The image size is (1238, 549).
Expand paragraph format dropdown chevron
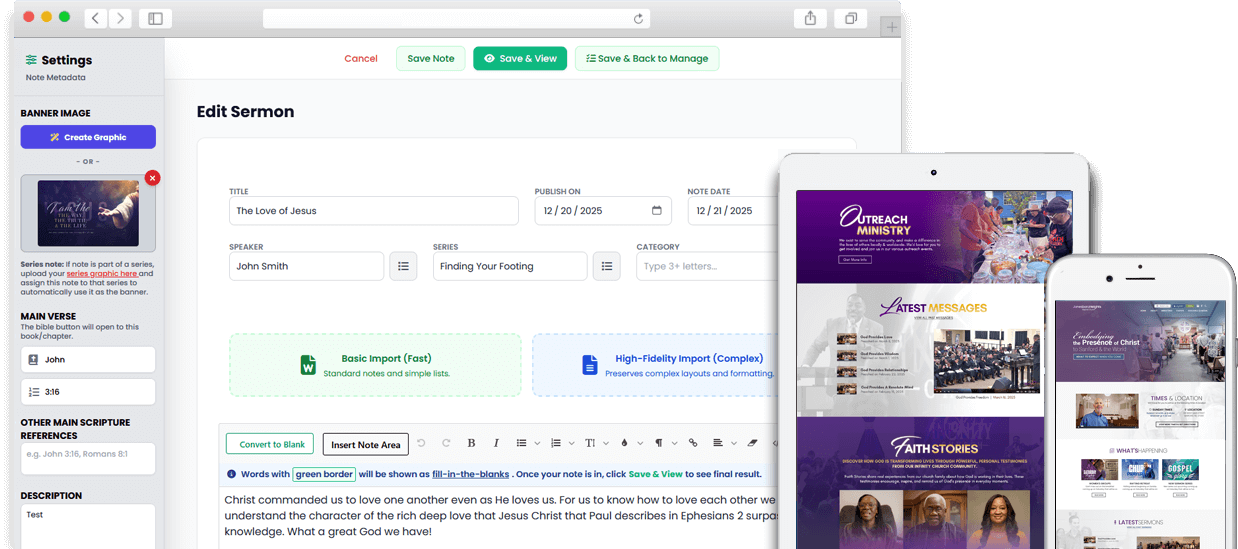(x=675, y=443)
